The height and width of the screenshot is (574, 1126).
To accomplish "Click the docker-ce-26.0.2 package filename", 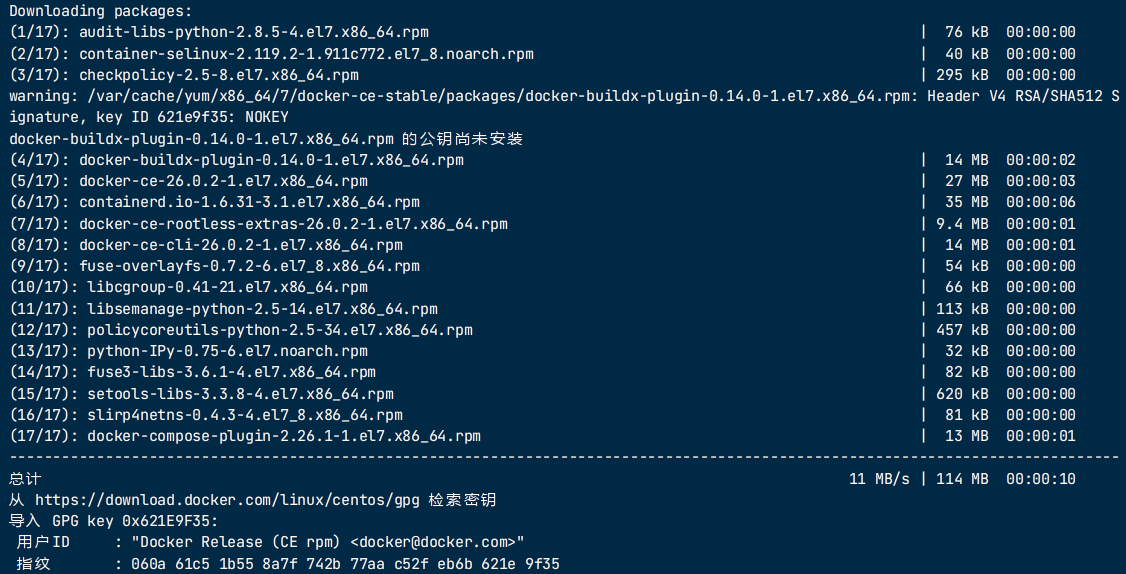I will (x=223, y=181).
